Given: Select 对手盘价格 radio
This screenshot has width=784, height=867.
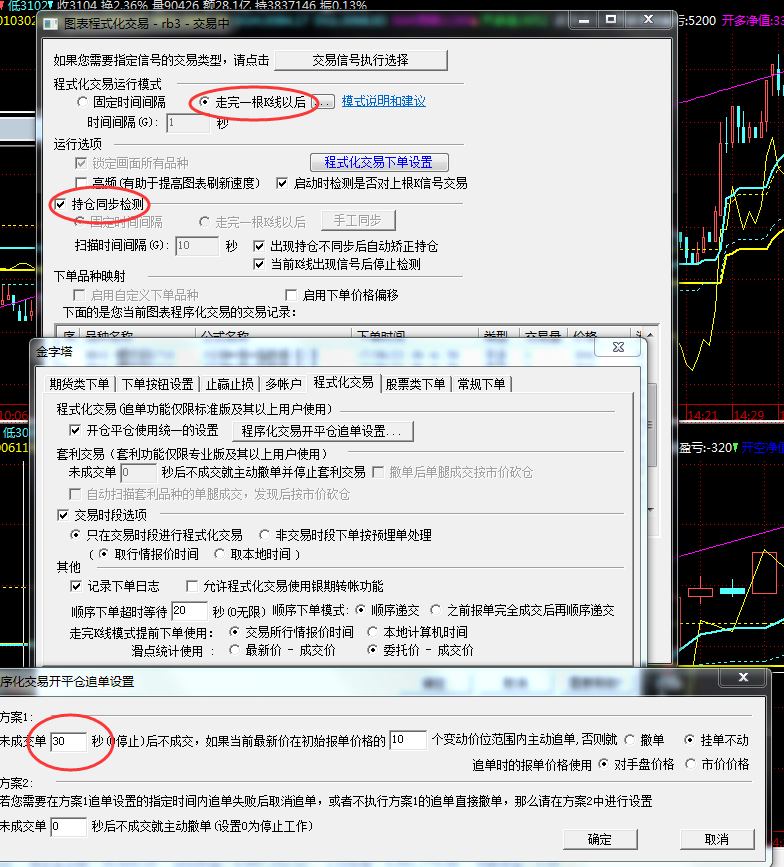Looking at the screenshot, I should pos(603,764).
